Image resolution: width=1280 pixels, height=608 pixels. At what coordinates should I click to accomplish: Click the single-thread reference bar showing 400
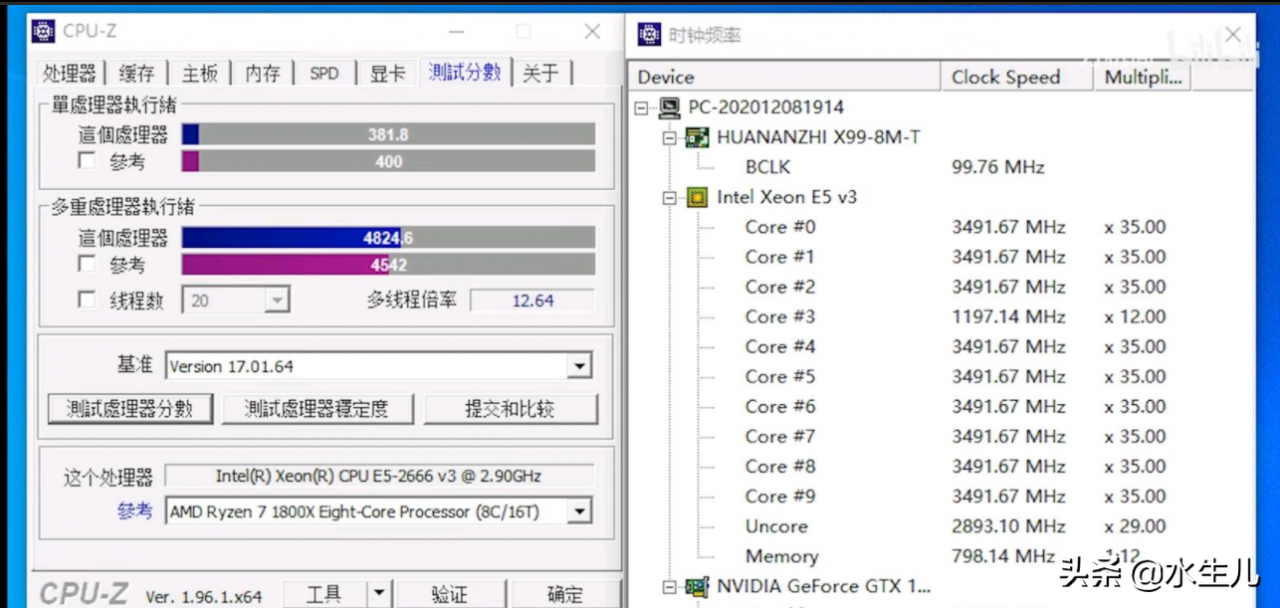point(388,161)
